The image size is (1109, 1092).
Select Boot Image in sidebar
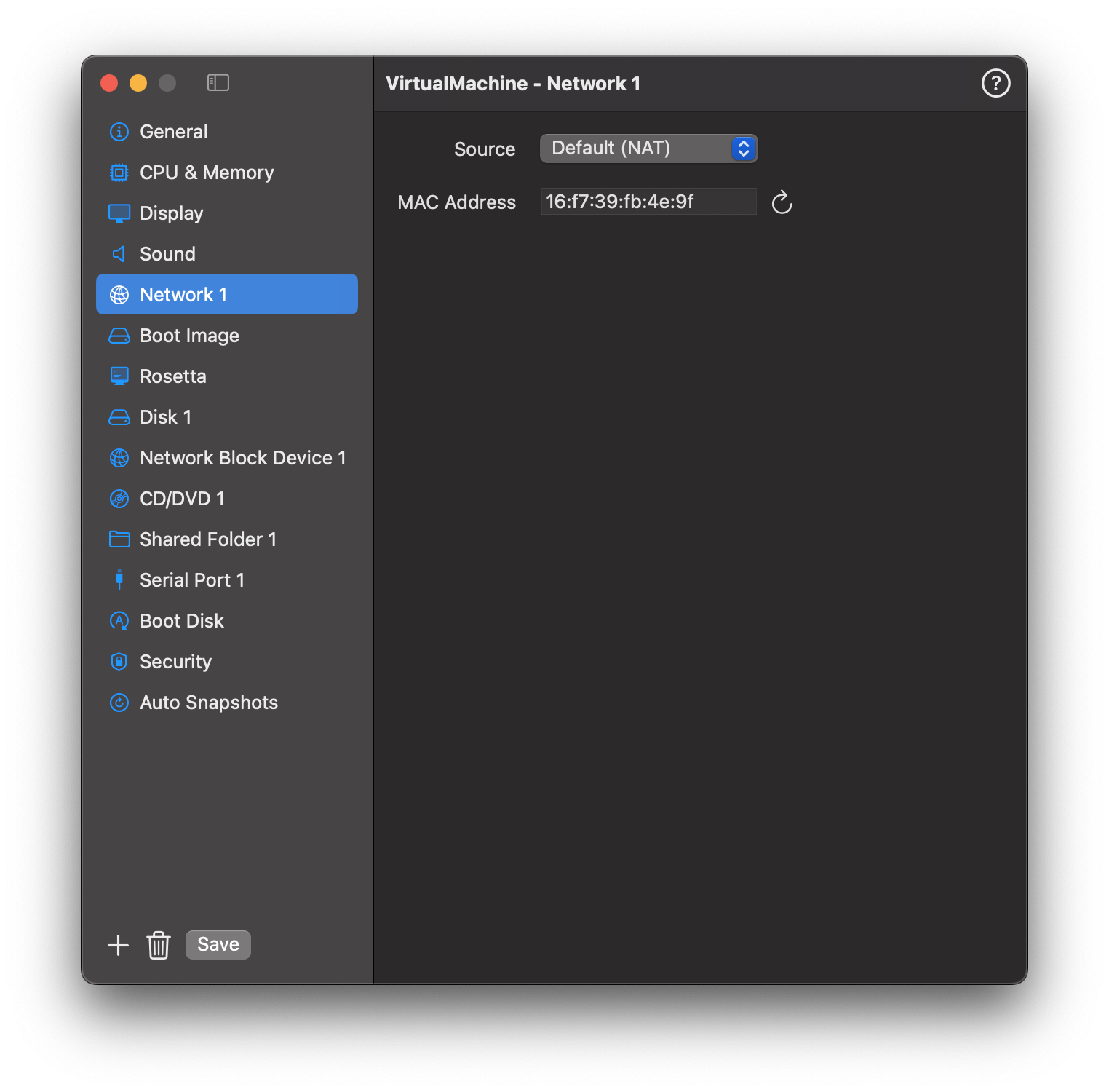[x=189, y=336]
